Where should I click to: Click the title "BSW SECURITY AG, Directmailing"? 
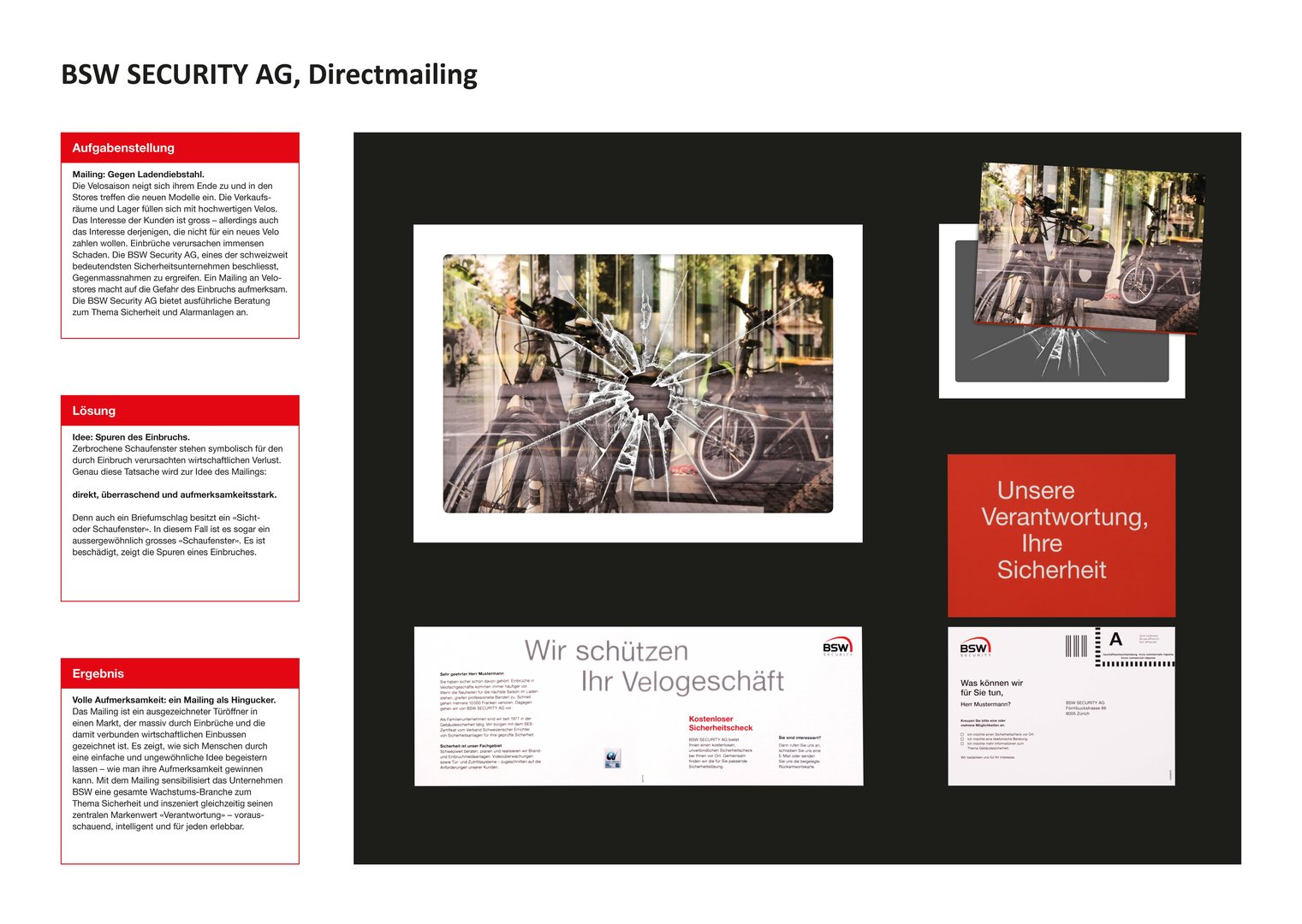(x=269, y=75)
